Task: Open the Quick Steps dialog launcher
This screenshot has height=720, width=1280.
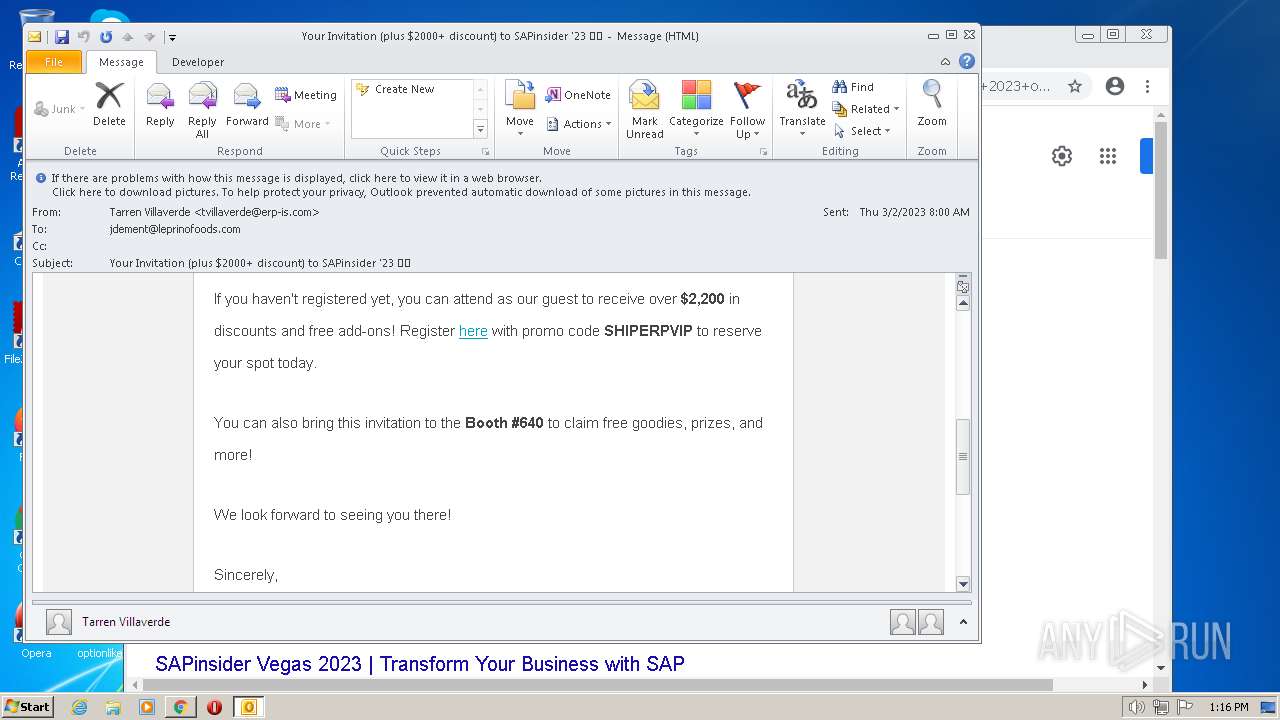Action: (486, 152)
